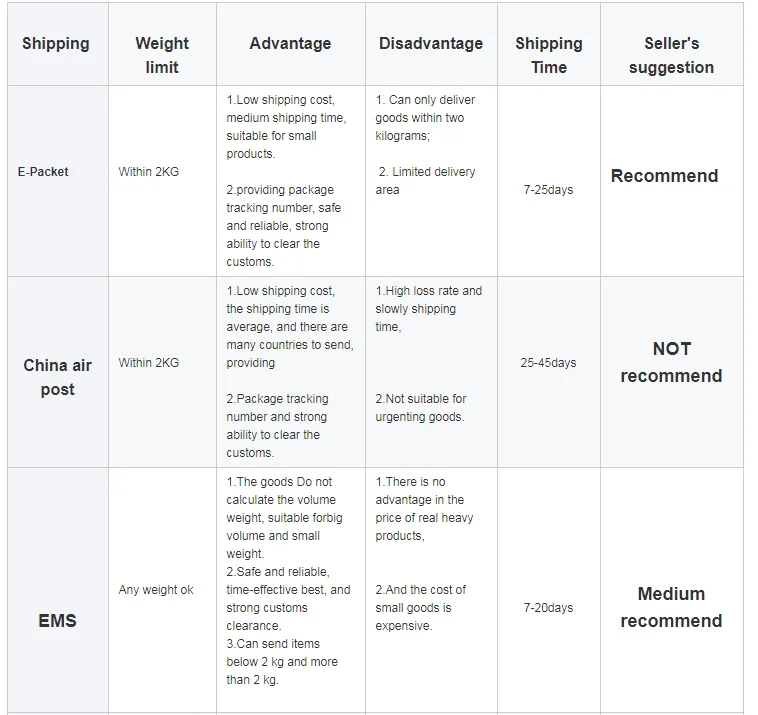Click the "Medium recommend" suggestion cell

(671, 607)
